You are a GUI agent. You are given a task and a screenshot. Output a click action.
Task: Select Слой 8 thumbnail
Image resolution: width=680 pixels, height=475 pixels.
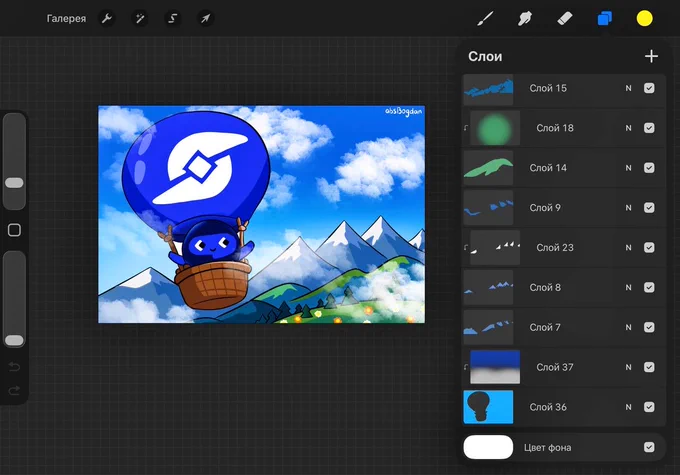point(488,287)
